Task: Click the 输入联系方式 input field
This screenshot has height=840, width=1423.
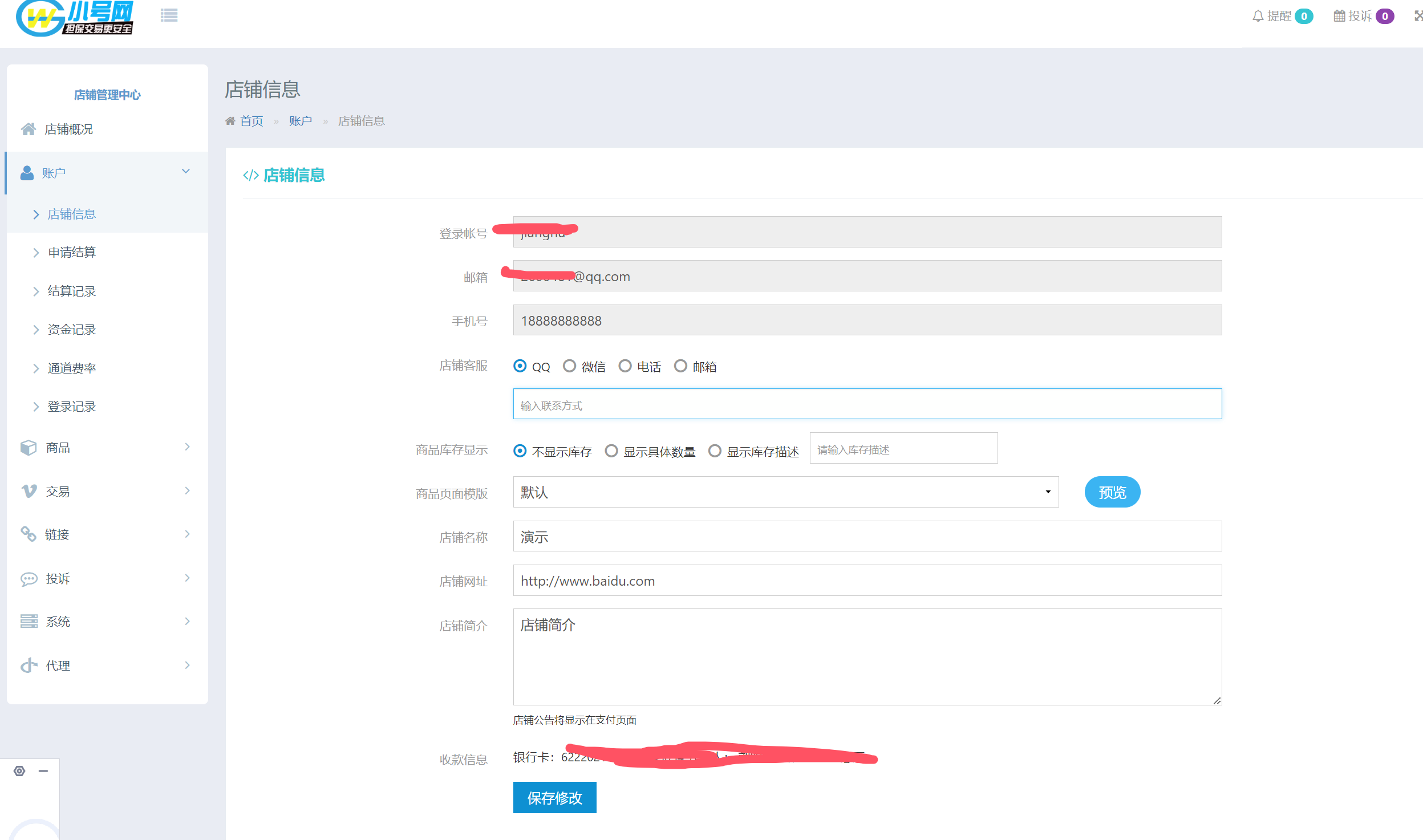Action: tap(867, 404)
